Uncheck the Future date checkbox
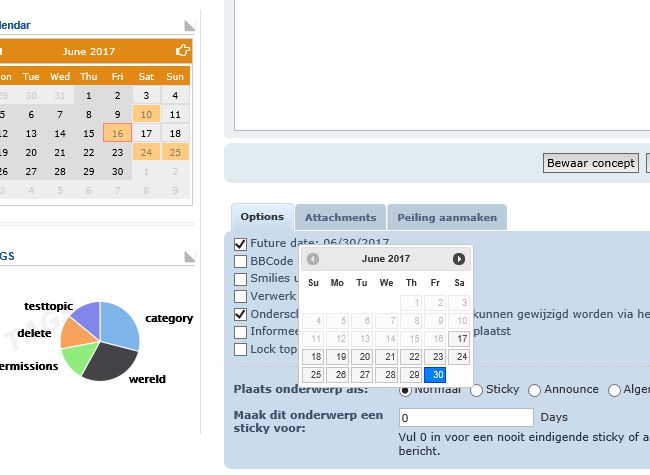 click(240, 244)
